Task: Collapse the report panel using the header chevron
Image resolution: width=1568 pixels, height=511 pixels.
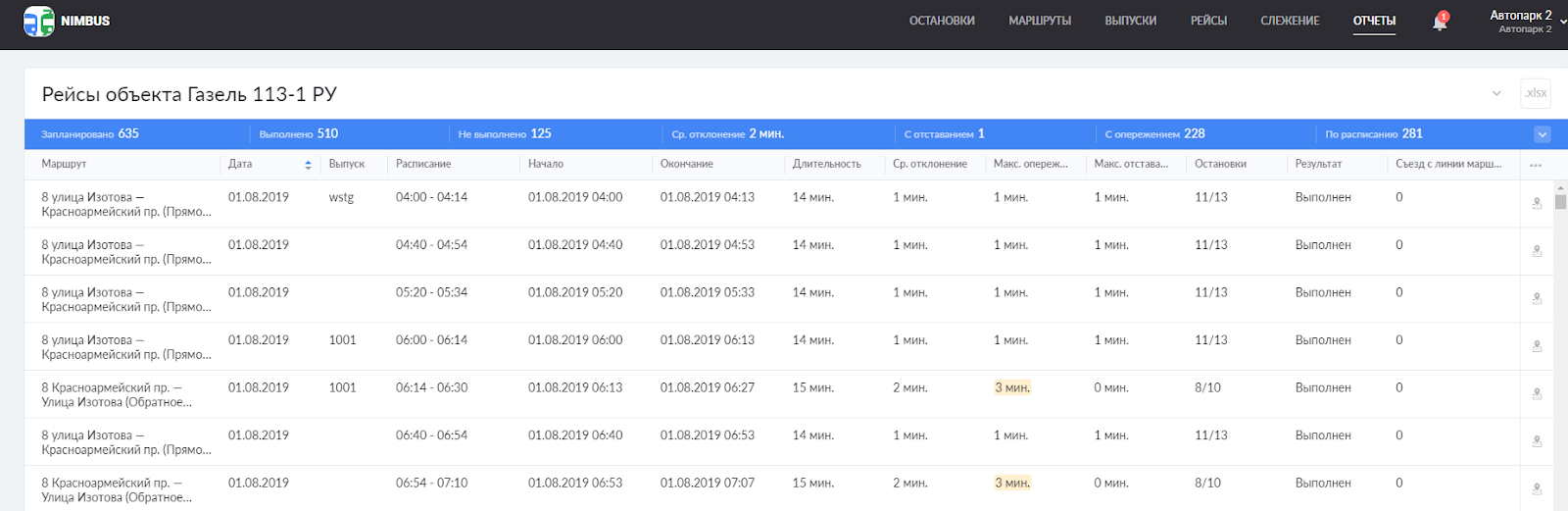Action: [x=1496, y=93]
